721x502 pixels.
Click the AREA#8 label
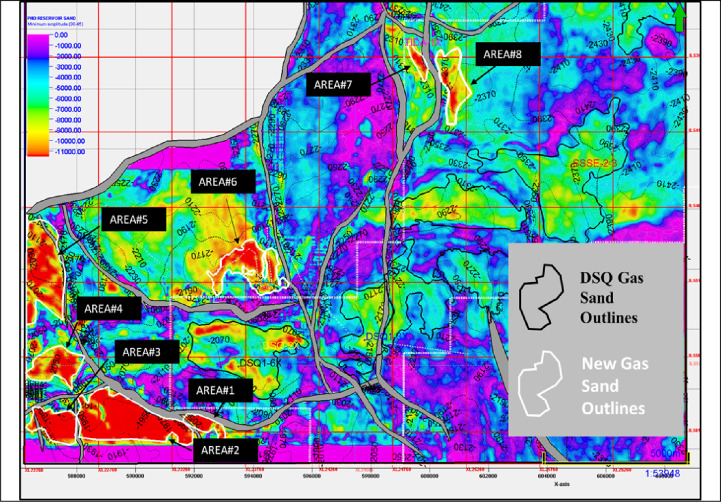[508, 54]
